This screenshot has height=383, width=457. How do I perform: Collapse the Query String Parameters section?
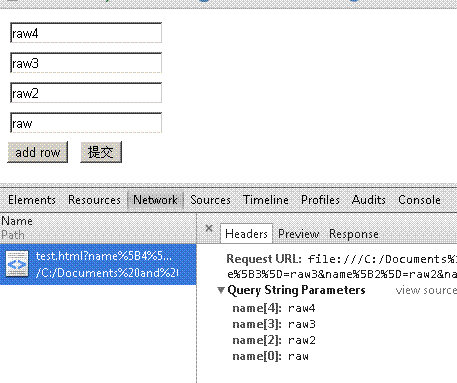(x=221, y=290)
